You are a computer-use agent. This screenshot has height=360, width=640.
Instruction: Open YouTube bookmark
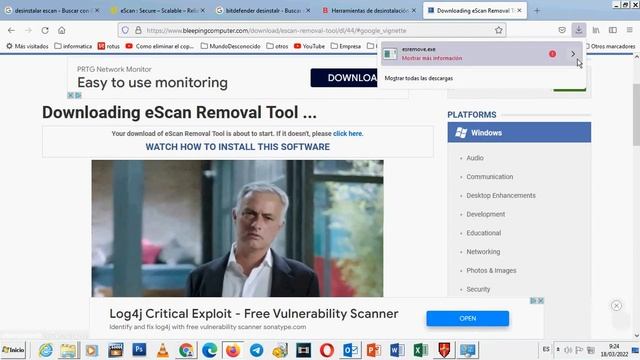tap(309, 46)
